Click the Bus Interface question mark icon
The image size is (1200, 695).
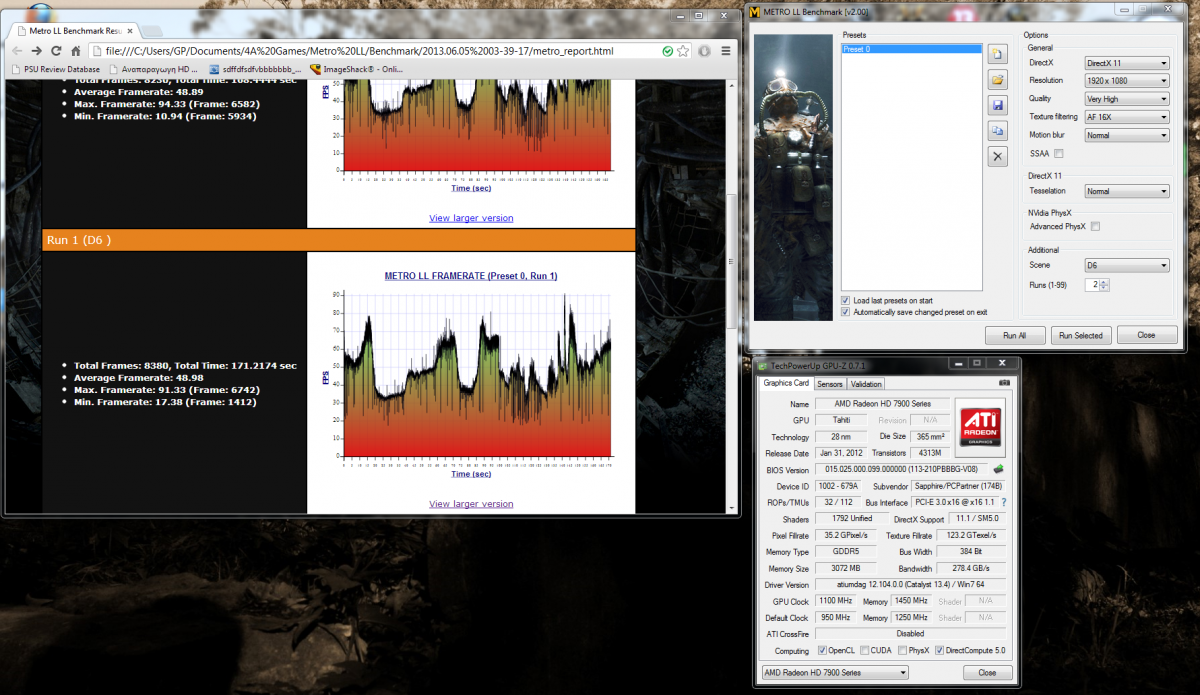click(1003, 502)
